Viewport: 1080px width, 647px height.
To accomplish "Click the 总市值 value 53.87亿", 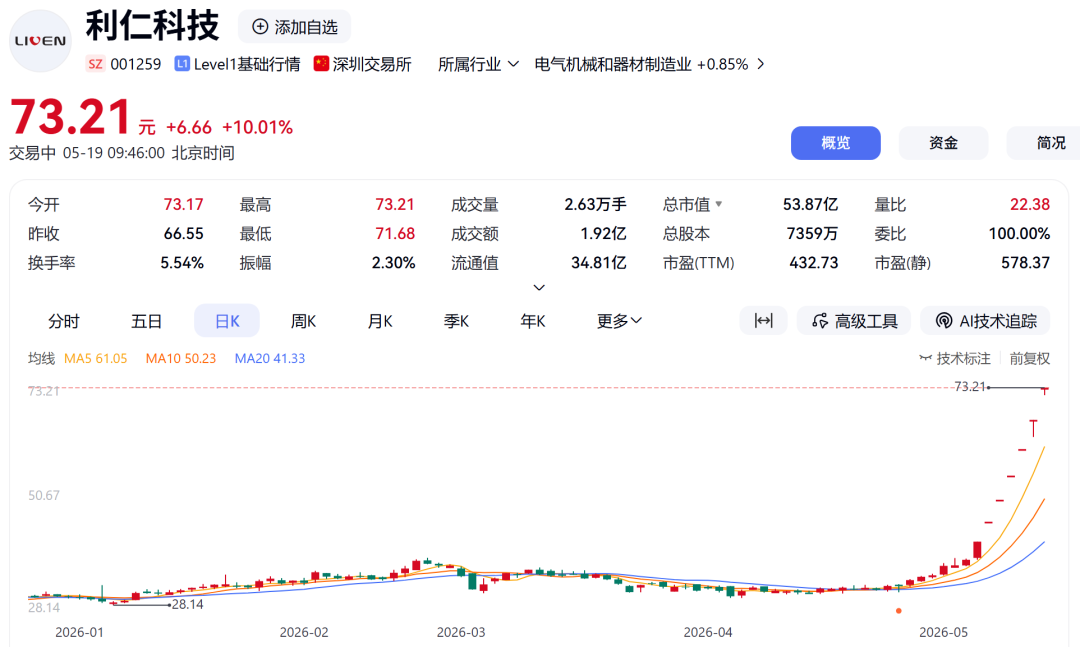I will click(810, 205).
